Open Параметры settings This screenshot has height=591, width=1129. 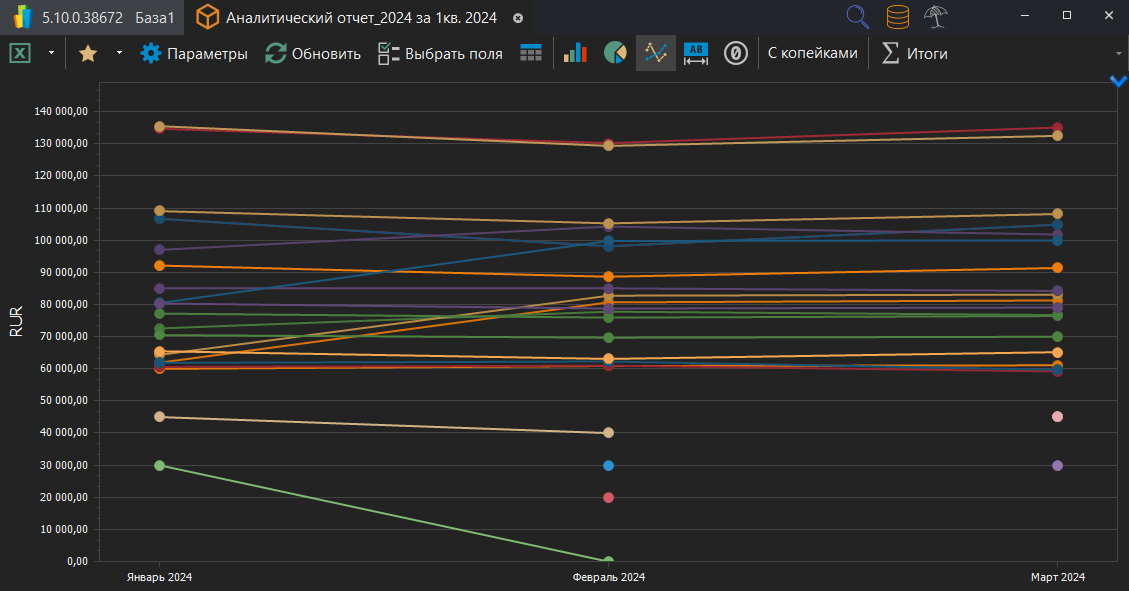tap(194, 53)
